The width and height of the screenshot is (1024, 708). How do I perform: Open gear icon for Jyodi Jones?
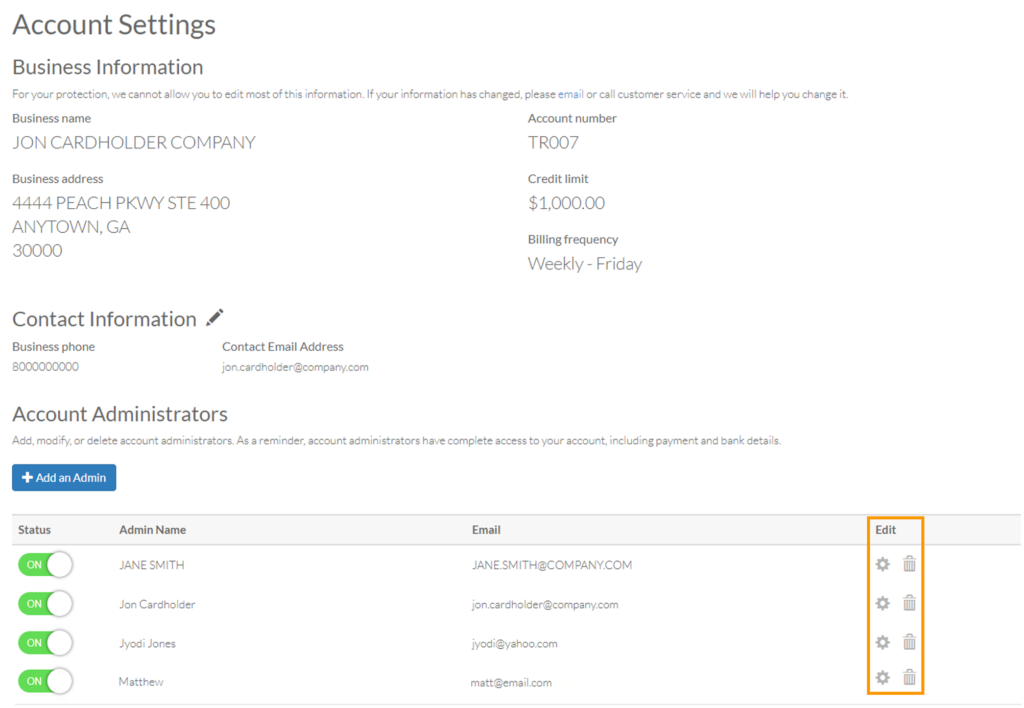882,642
